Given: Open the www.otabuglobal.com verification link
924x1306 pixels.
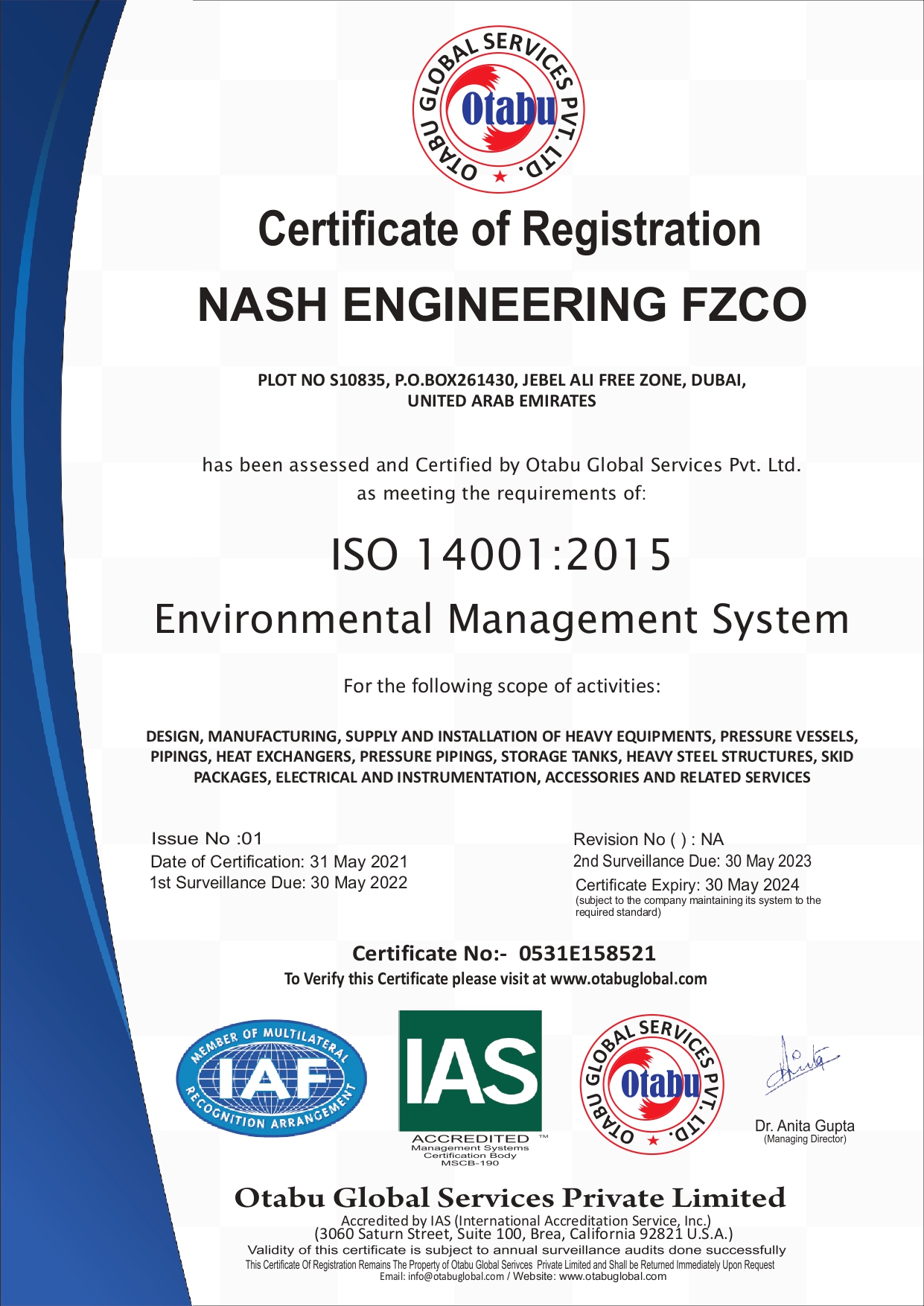Looking at the screenshot, I should 628,979.
